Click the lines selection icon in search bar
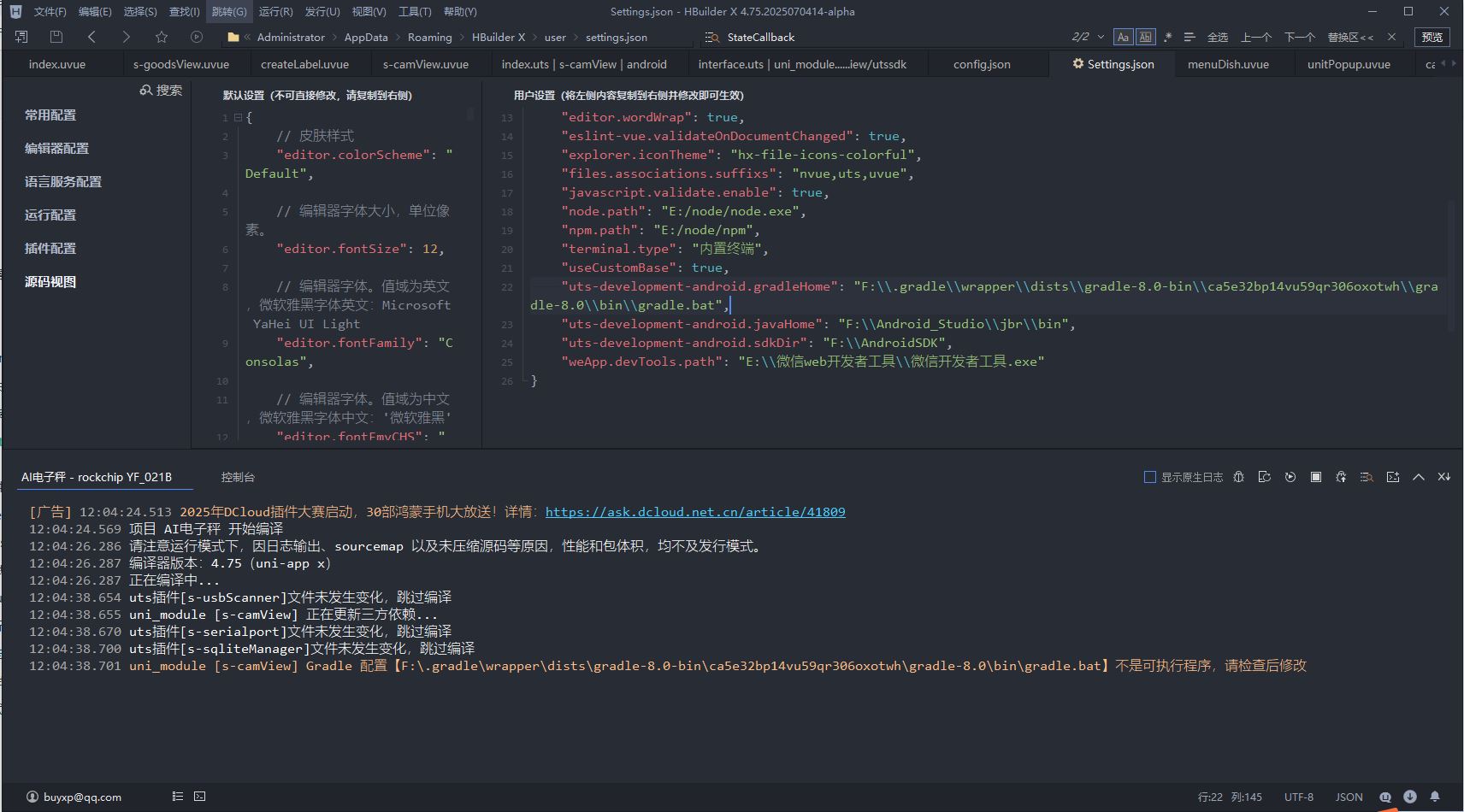The image size is (1464, 812). point(1189,37)
